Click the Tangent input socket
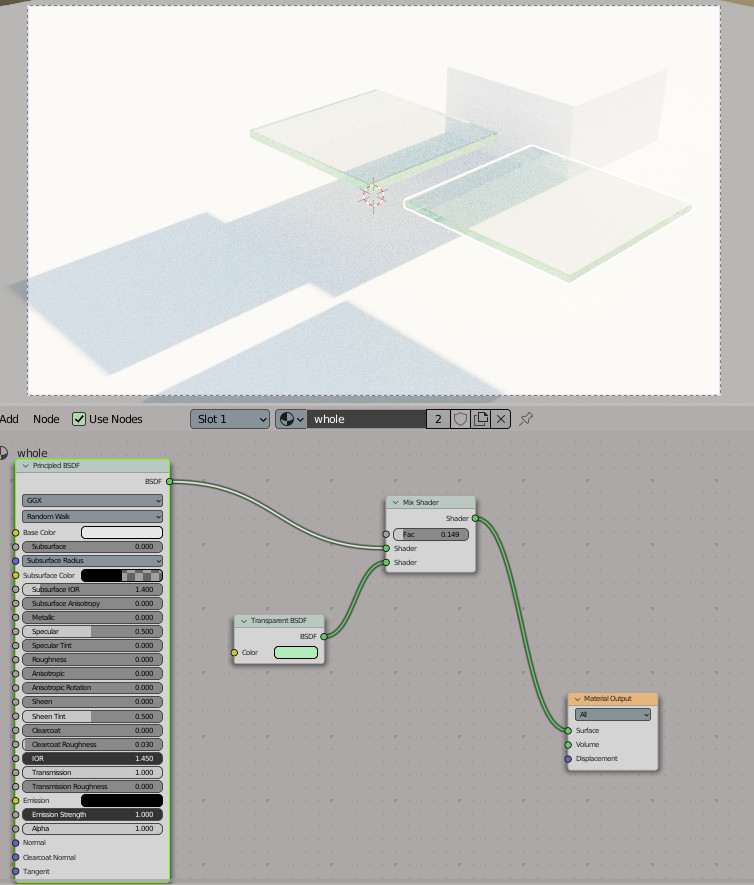 pyautogui.click(x=16, y=871)
